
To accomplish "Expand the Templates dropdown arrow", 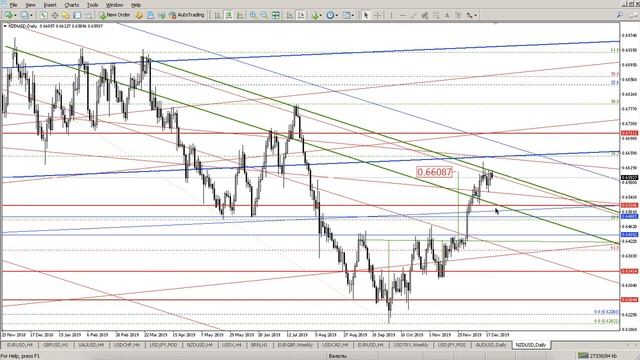I will (x=353, y=15).
